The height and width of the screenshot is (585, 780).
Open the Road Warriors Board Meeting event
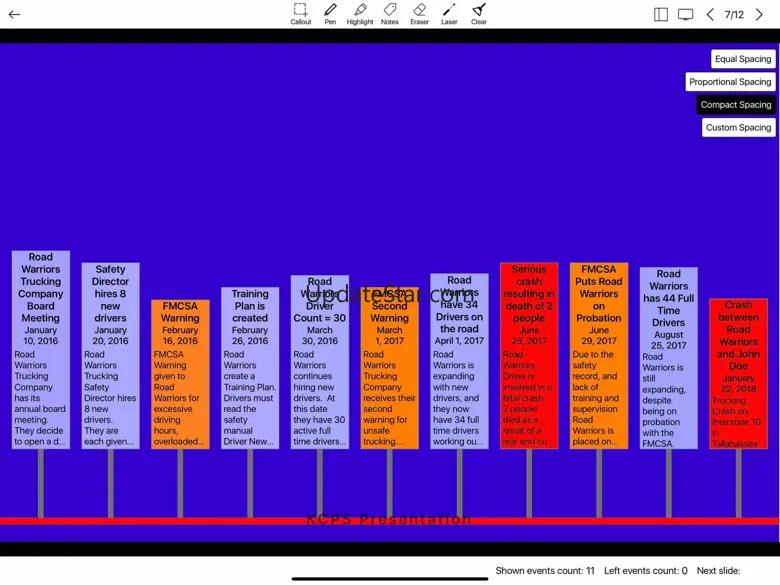click(41, 350)
